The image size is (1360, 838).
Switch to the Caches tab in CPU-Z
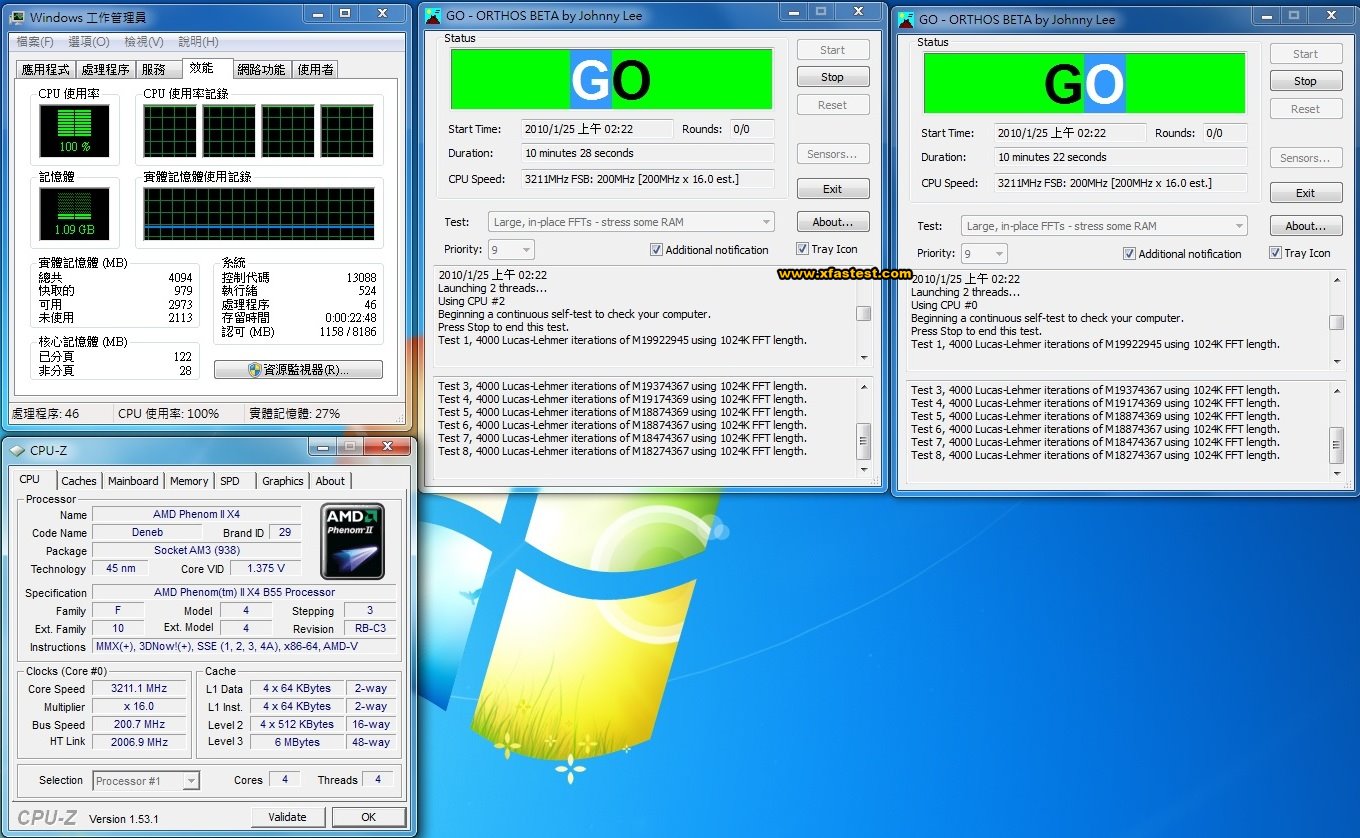(79, 481)
